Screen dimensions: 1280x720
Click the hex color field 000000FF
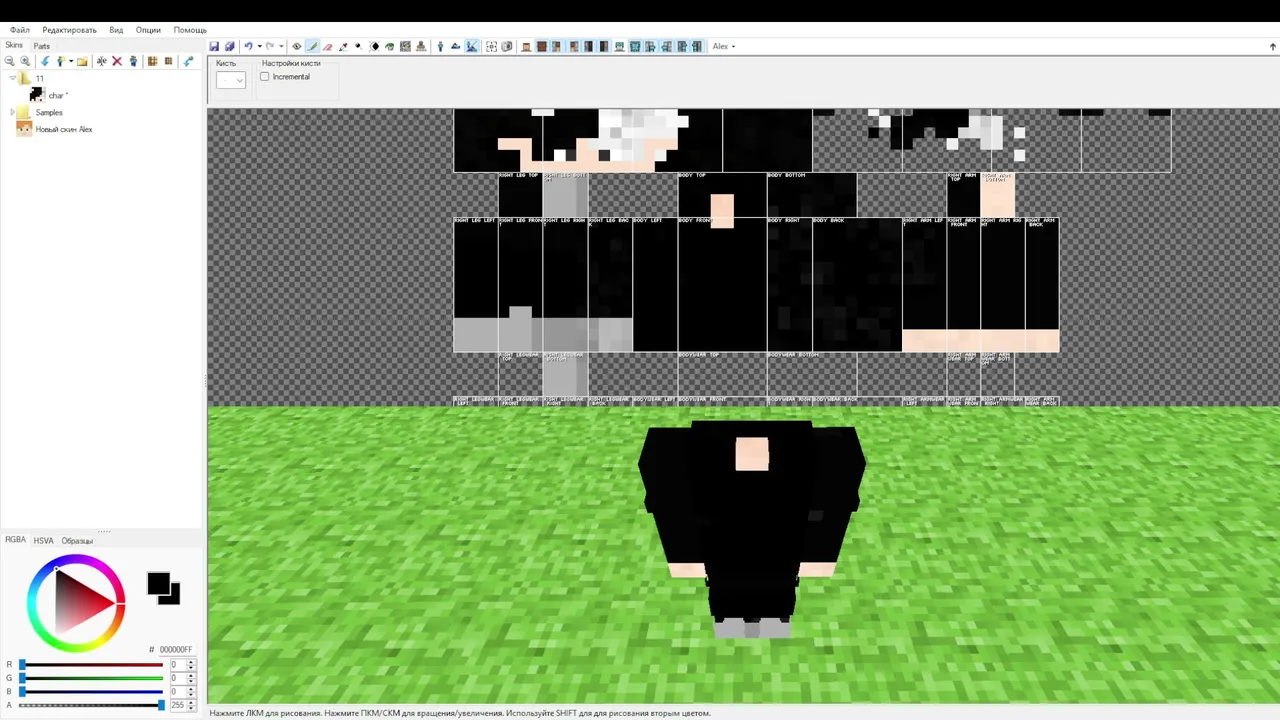pyautogui.click(x=176, y=650)
